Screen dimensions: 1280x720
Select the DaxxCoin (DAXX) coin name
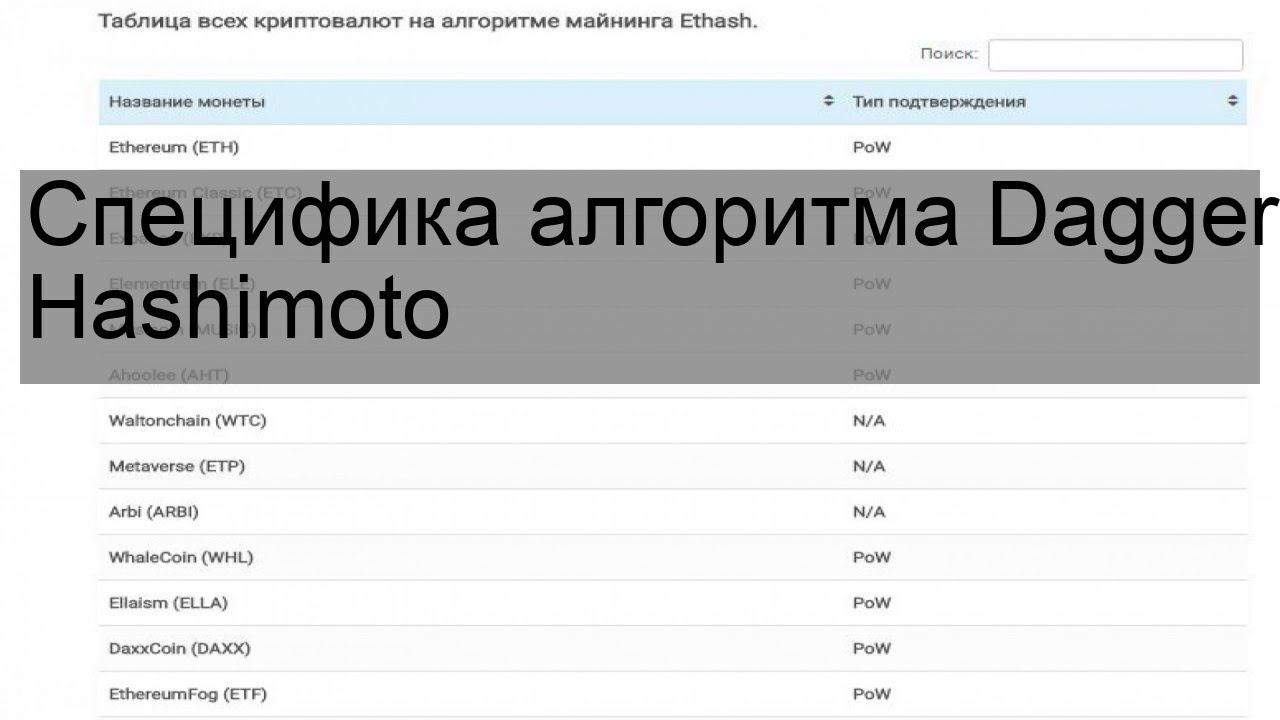pyautogui.click(x=180, y=648)
